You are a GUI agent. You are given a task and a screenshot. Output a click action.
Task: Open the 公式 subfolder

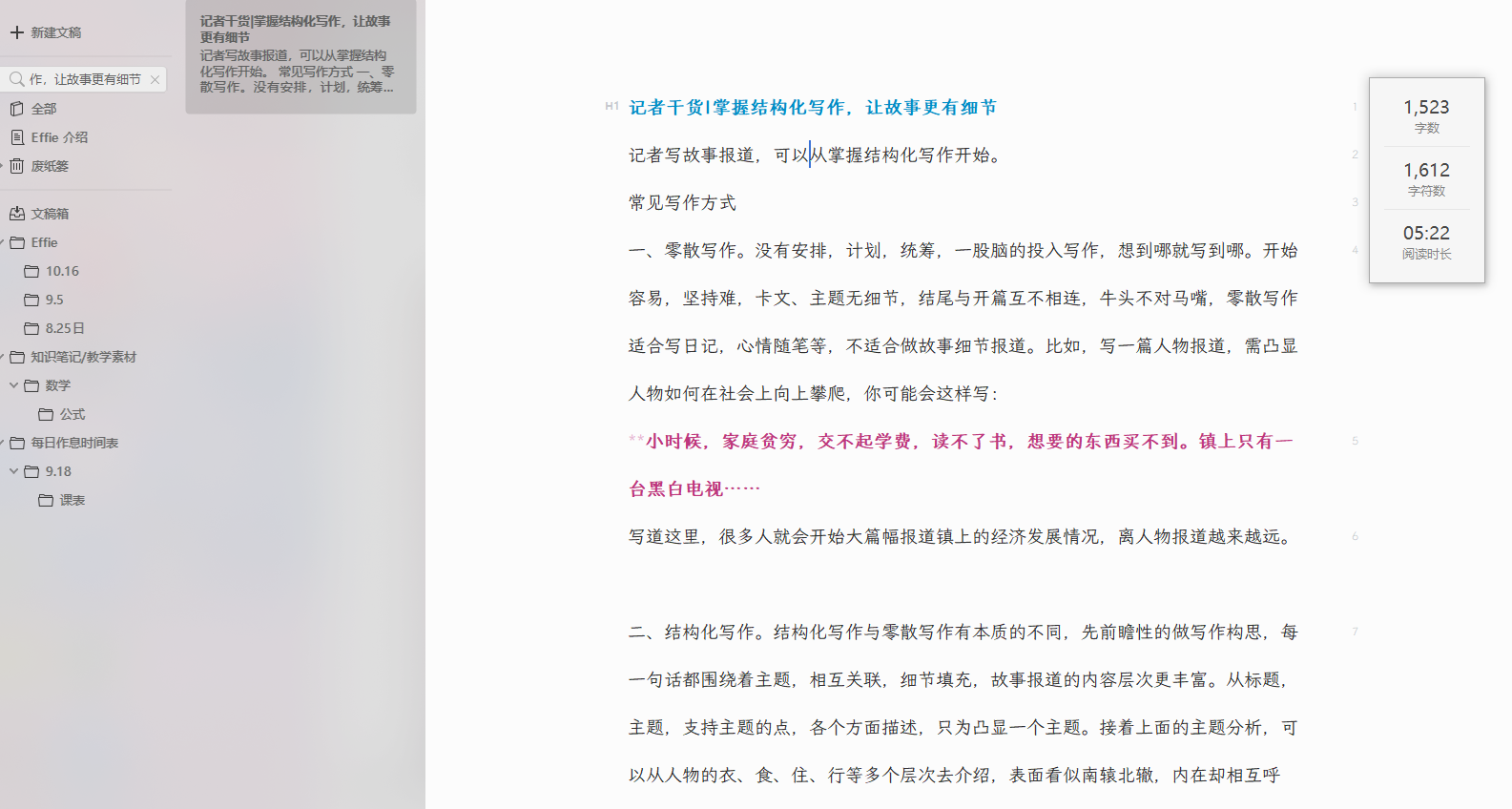72,414
